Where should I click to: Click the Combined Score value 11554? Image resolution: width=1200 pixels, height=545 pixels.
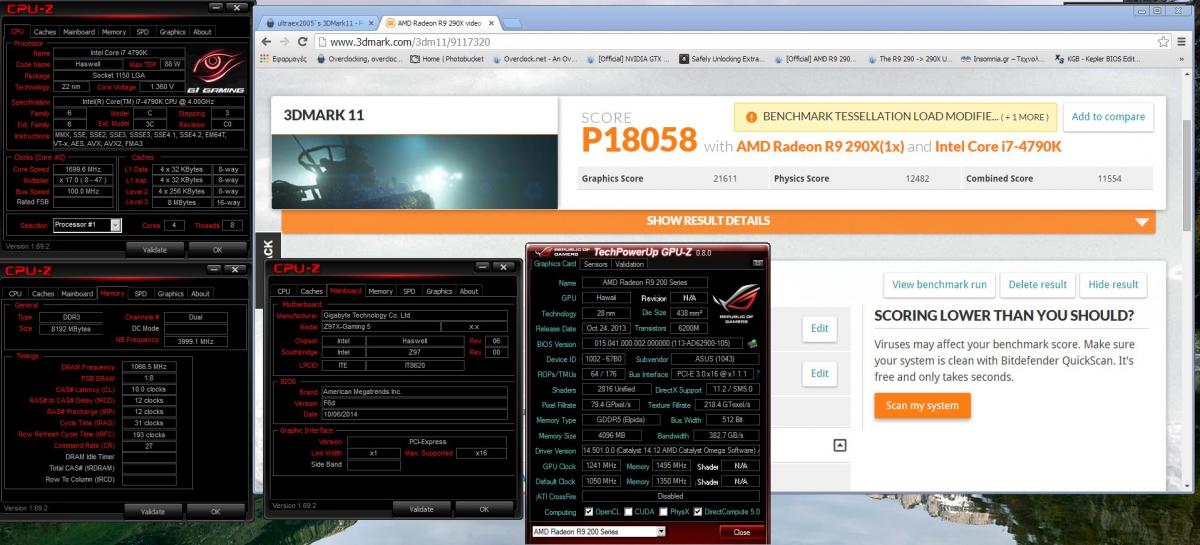tap(1111, 179)
